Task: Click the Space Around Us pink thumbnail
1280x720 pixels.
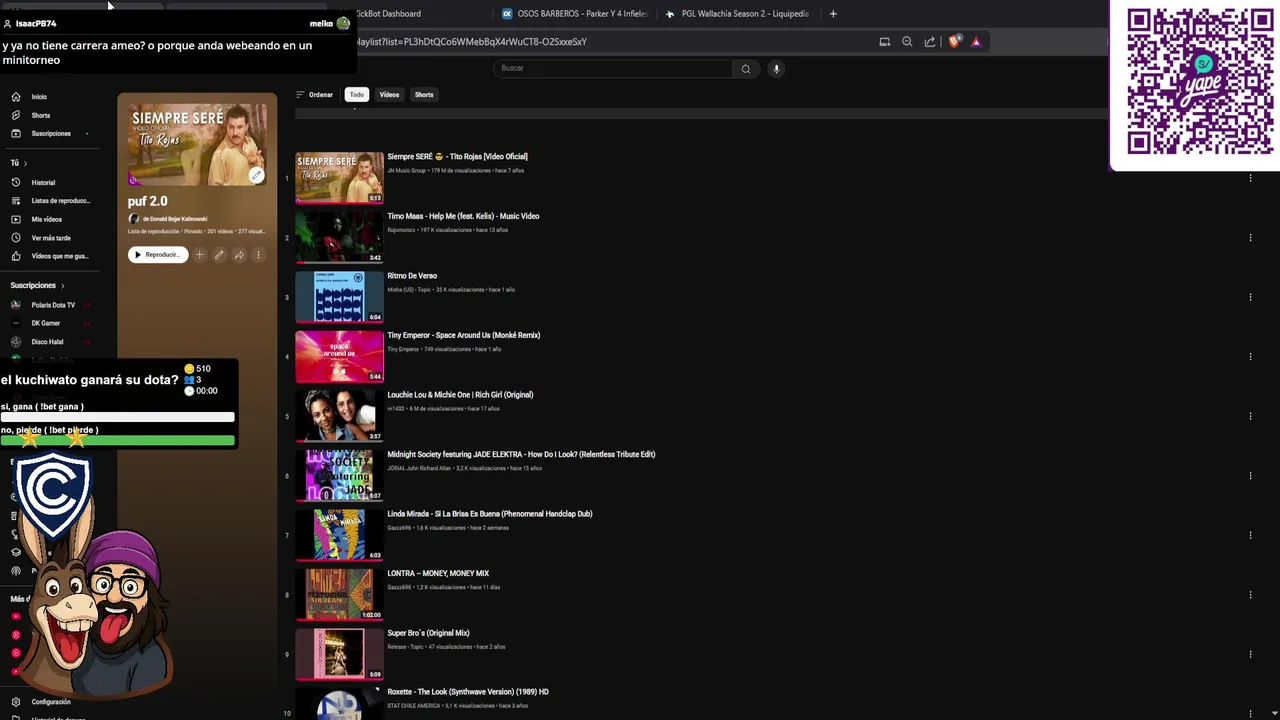Action: [x=339, y=356]
